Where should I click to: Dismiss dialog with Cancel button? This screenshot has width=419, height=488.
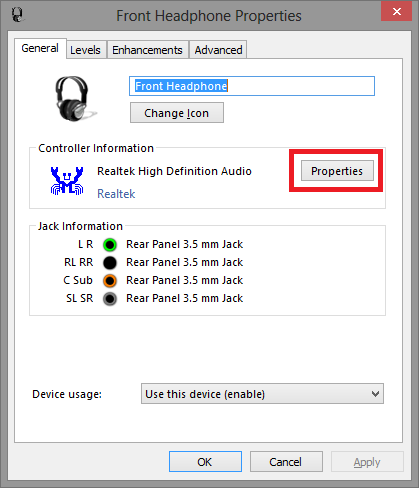coord(286,462)
